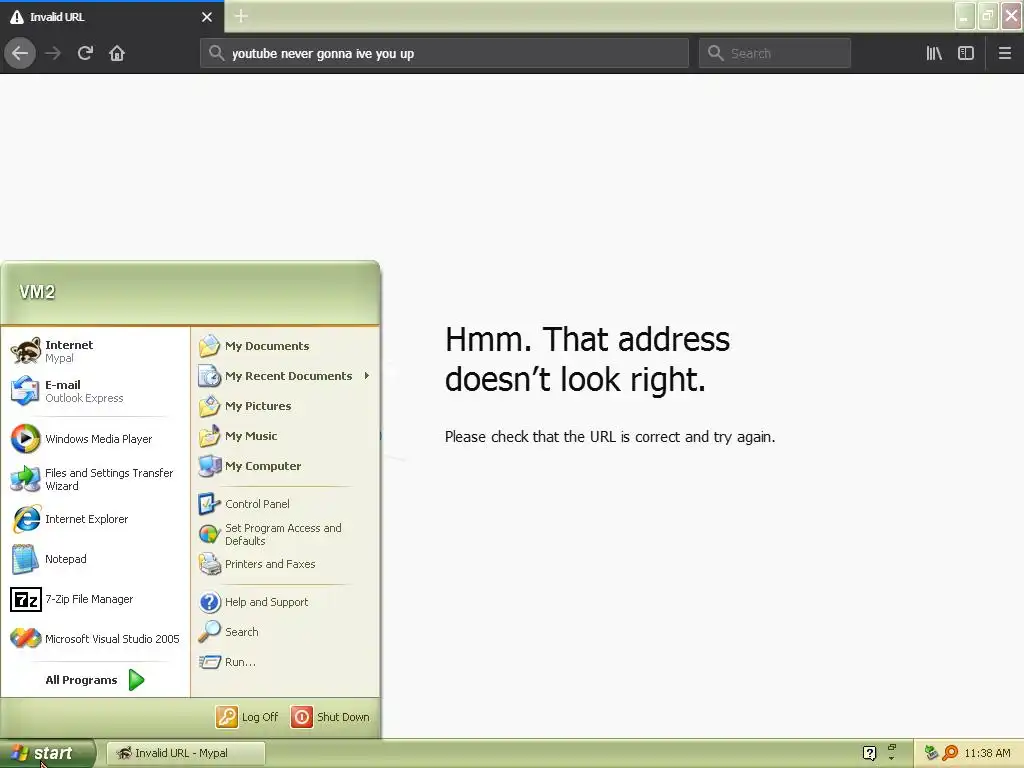Open My Pictures folder

point(285,406)
